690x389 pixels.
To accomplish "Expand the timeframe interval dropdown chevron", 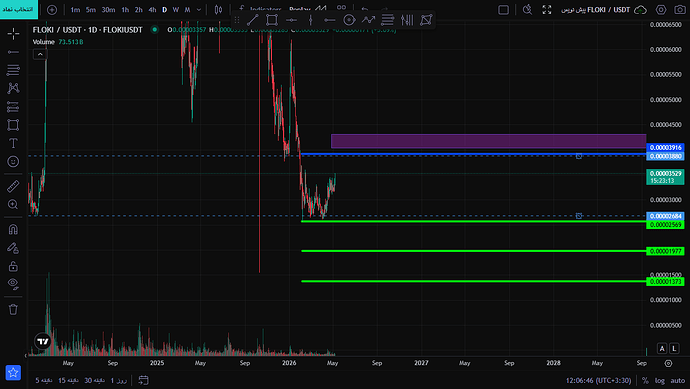I will click(x=199, y=10).
